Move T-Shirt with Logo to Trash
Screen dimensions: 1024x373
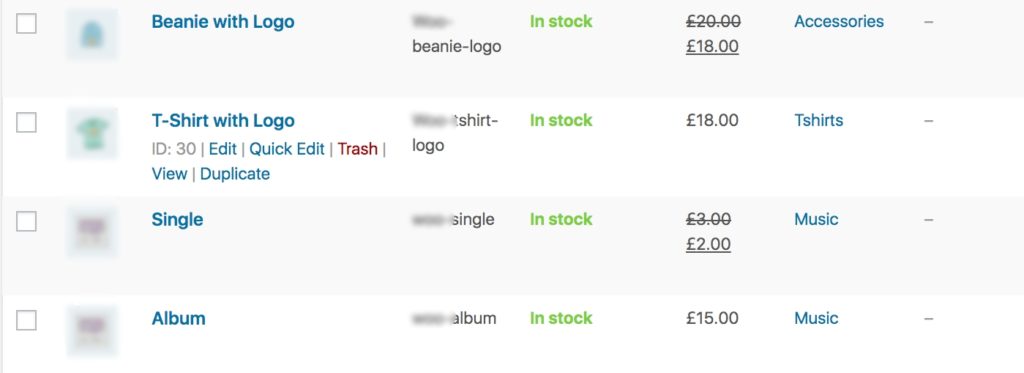click(x=357, y=149)
